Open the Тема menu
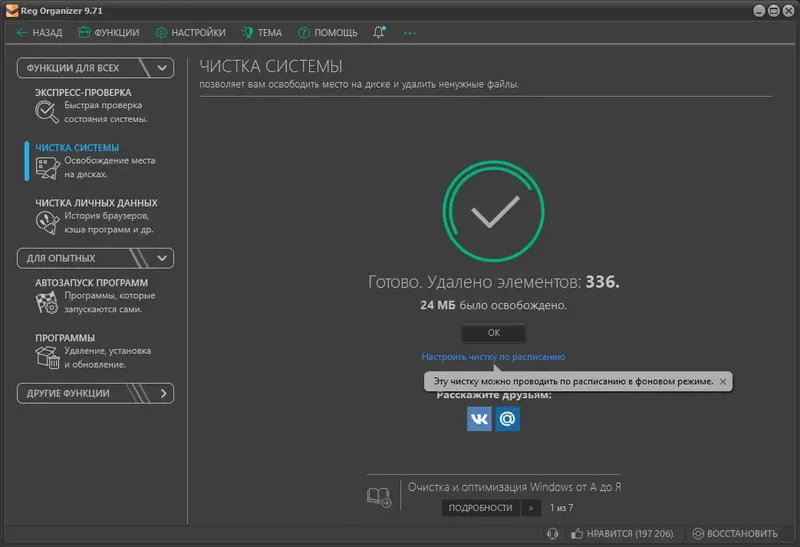Viewport: 800px width, 547px height. [x=262, y=33]
